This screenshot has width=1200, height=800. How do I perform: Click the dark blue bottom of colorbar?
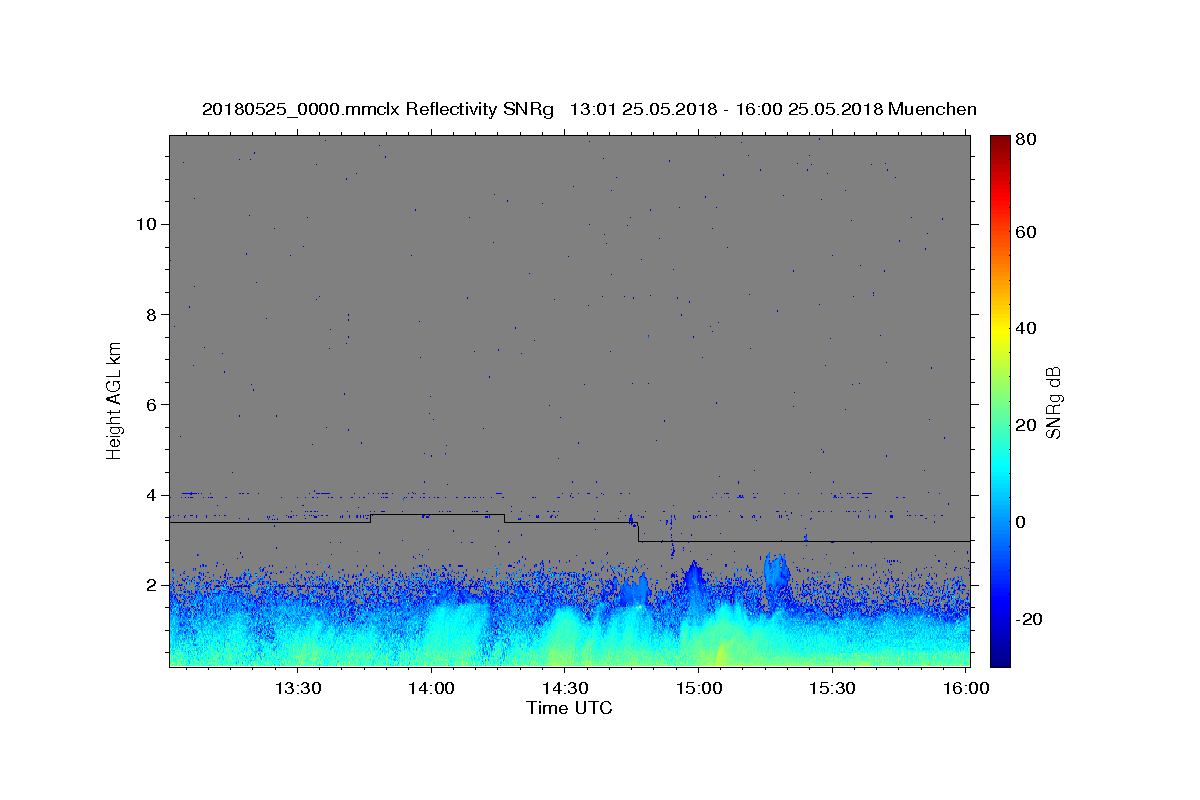[x=1000, y=655]
